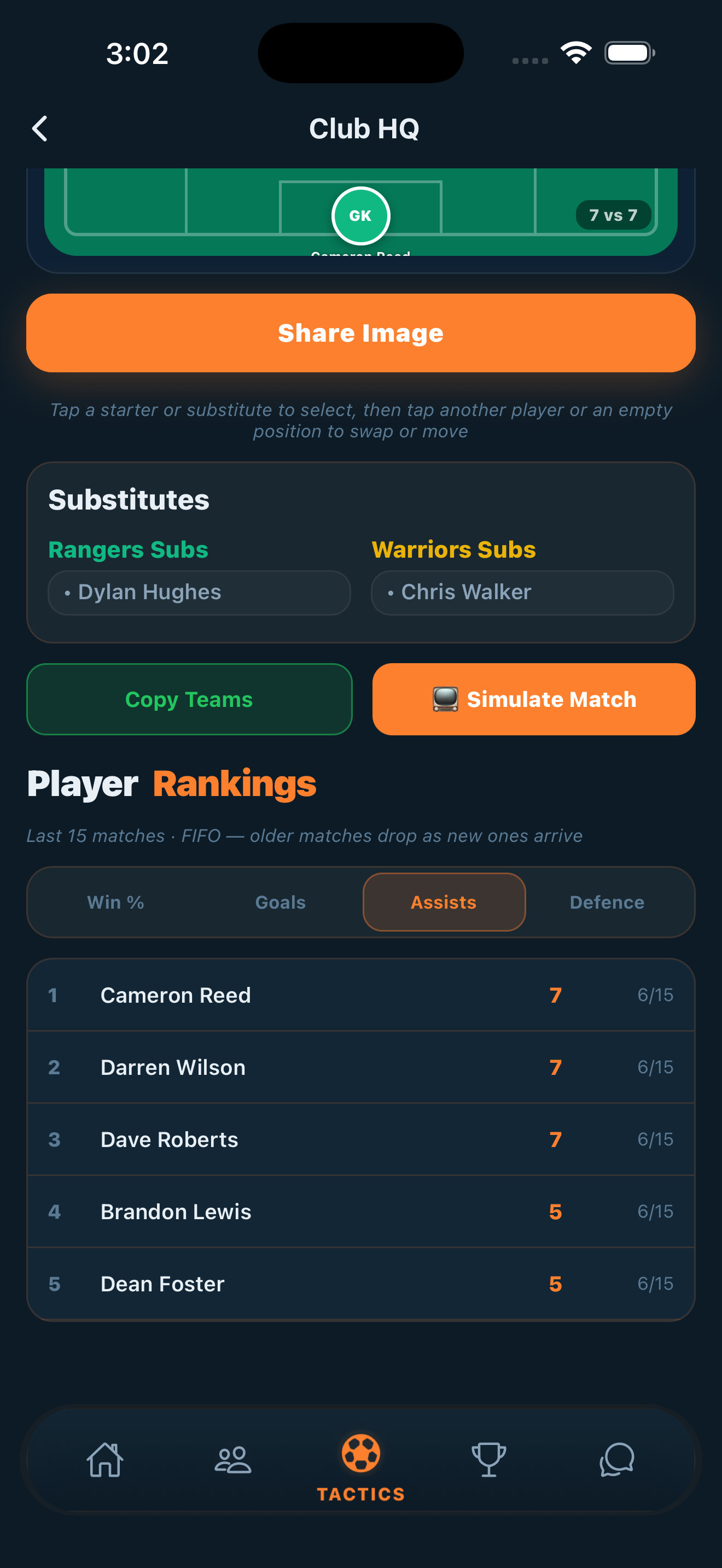The image size is (722, 1568).
Task: Select substitute Dylan Hughes
Action: click(199, 592)
